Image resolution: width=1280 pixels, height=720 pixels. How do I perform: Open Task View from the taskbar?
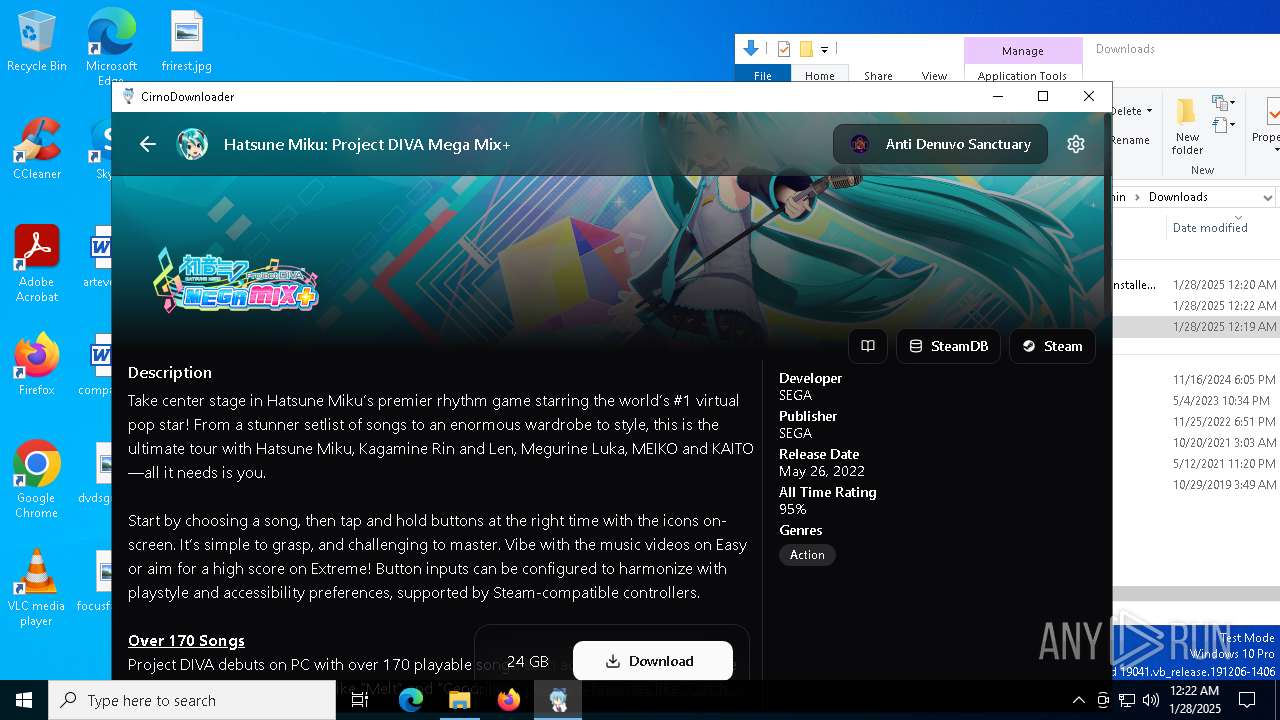point(360,700)
